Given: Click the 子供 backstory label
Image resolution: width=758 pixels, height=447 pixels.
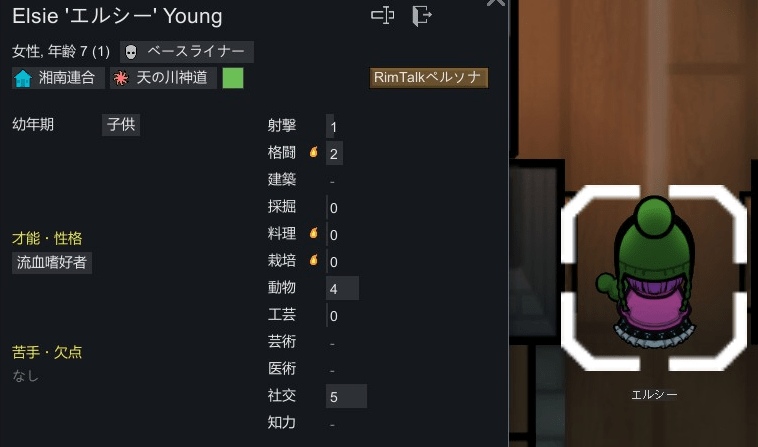Looking at the screenshot, I should click(x=121, y=125).
